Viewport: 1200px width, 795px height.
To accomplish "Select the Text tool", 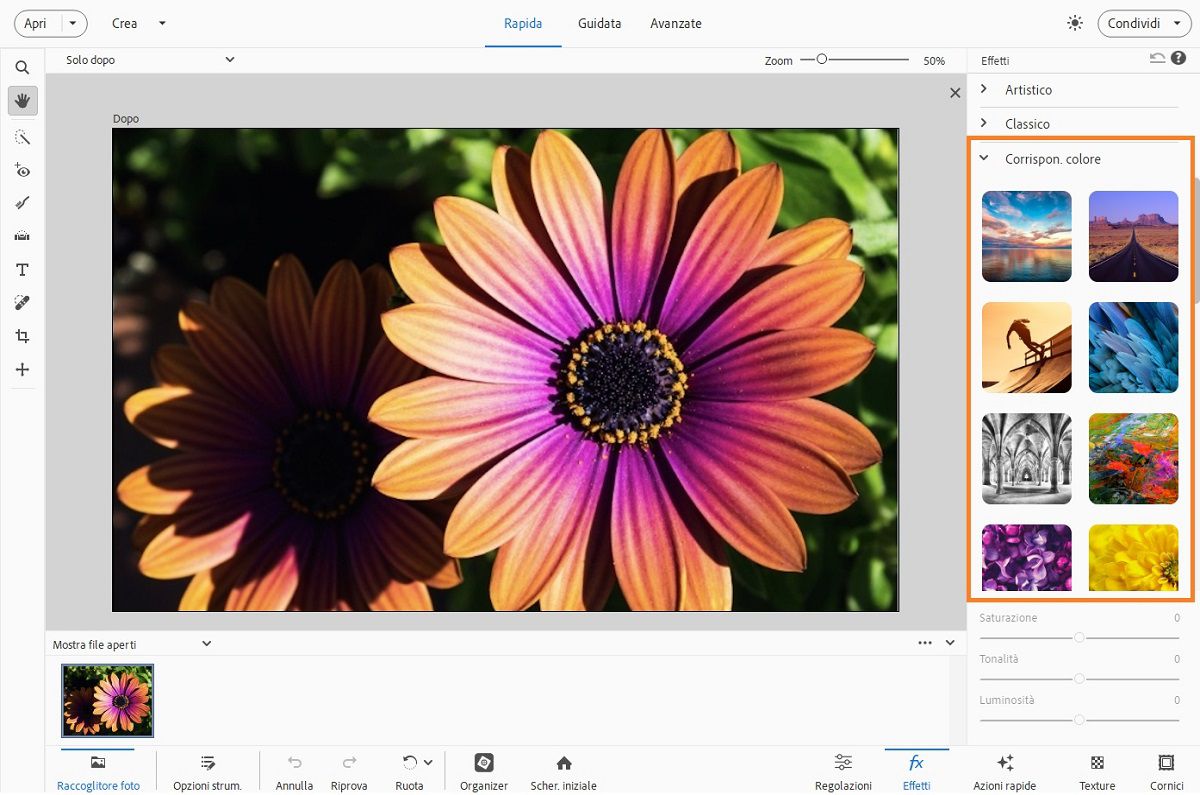I will point(22,270).
